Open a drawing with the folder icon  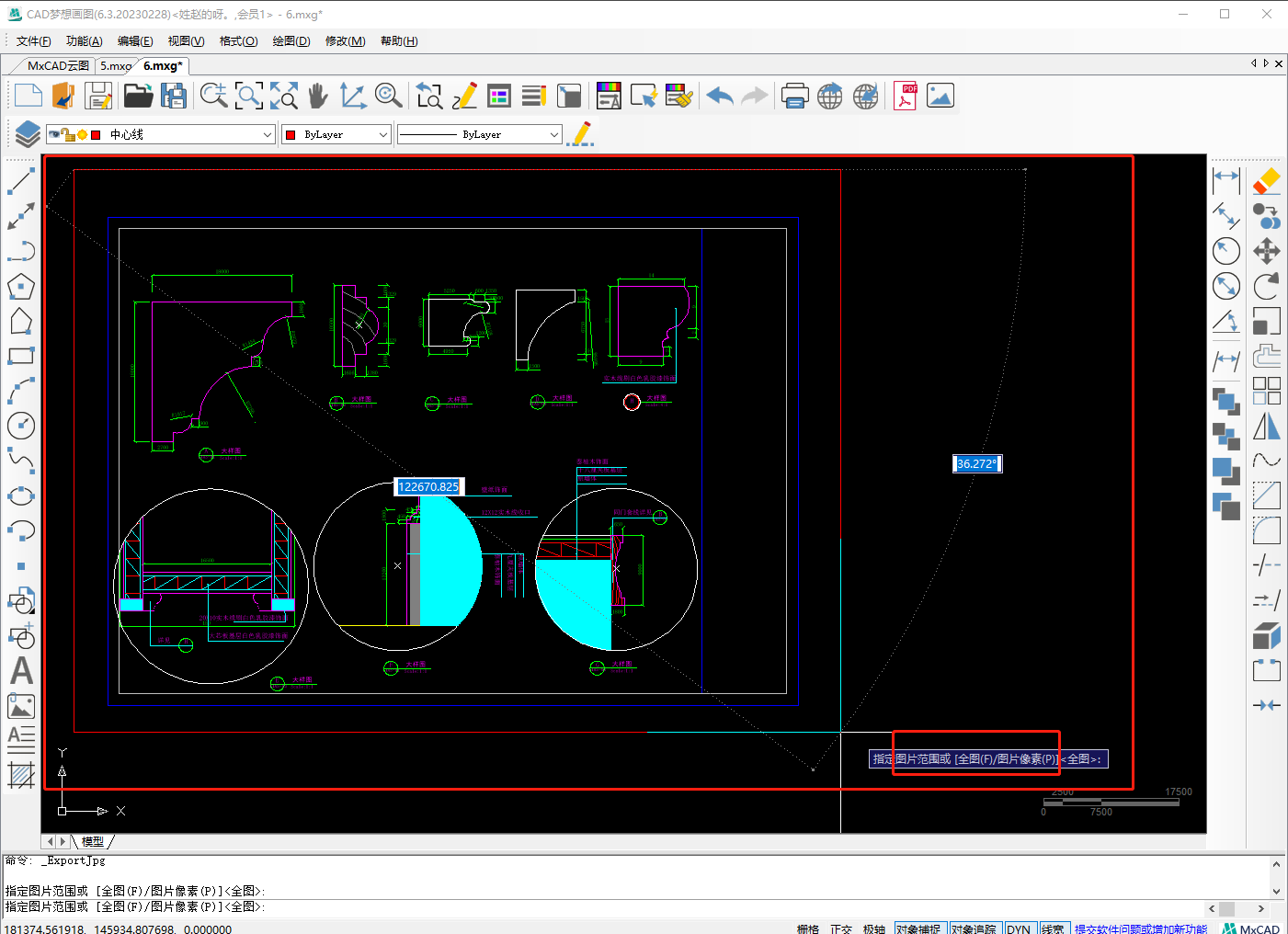[138, 96]
